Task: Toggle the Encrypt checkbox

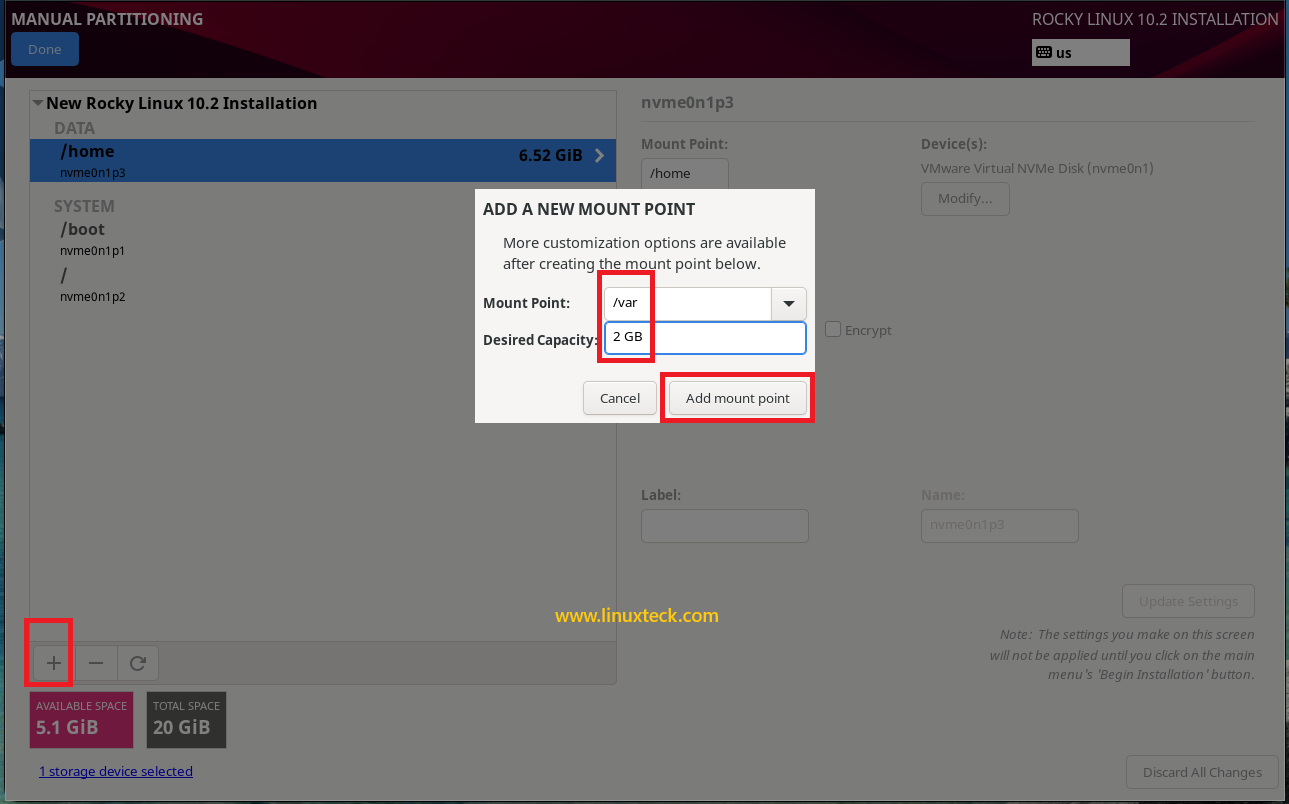Action: click(x=832, y=329)
